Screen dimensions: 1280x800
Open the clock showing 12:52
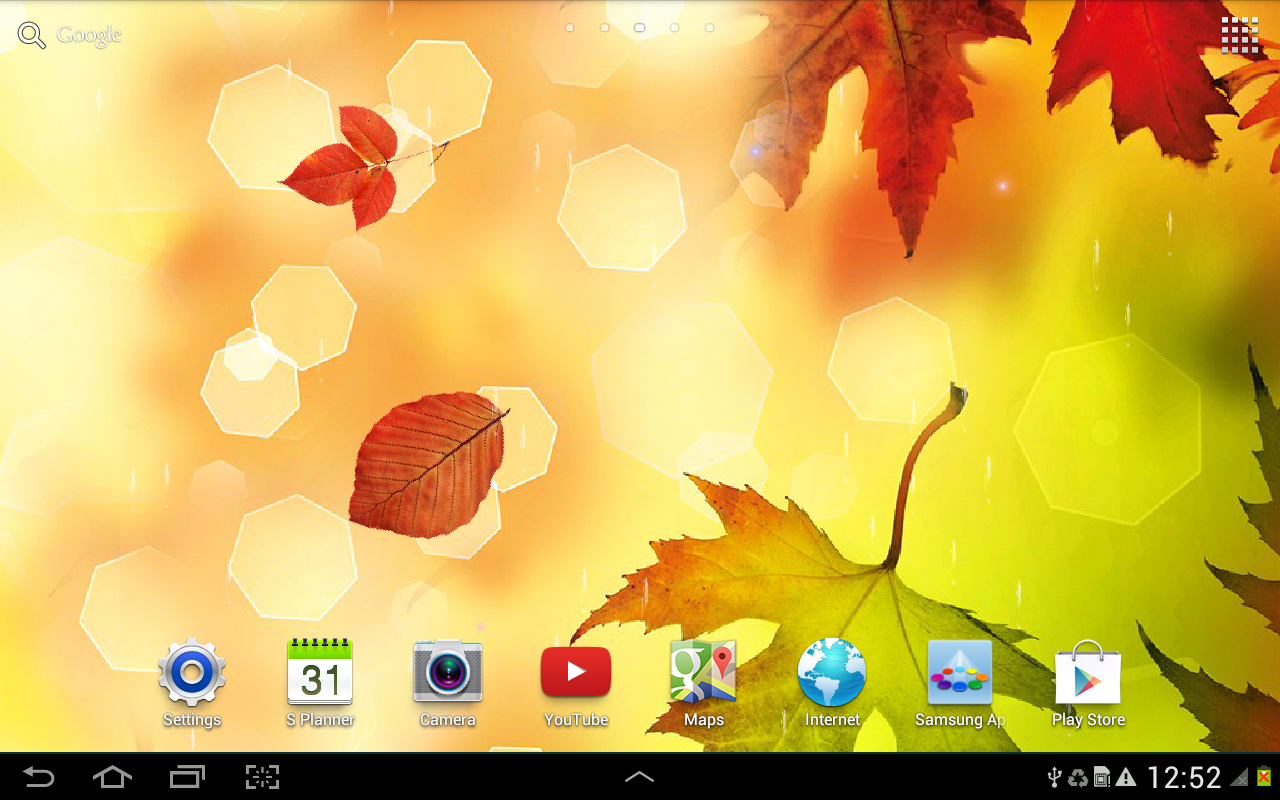1184,777
